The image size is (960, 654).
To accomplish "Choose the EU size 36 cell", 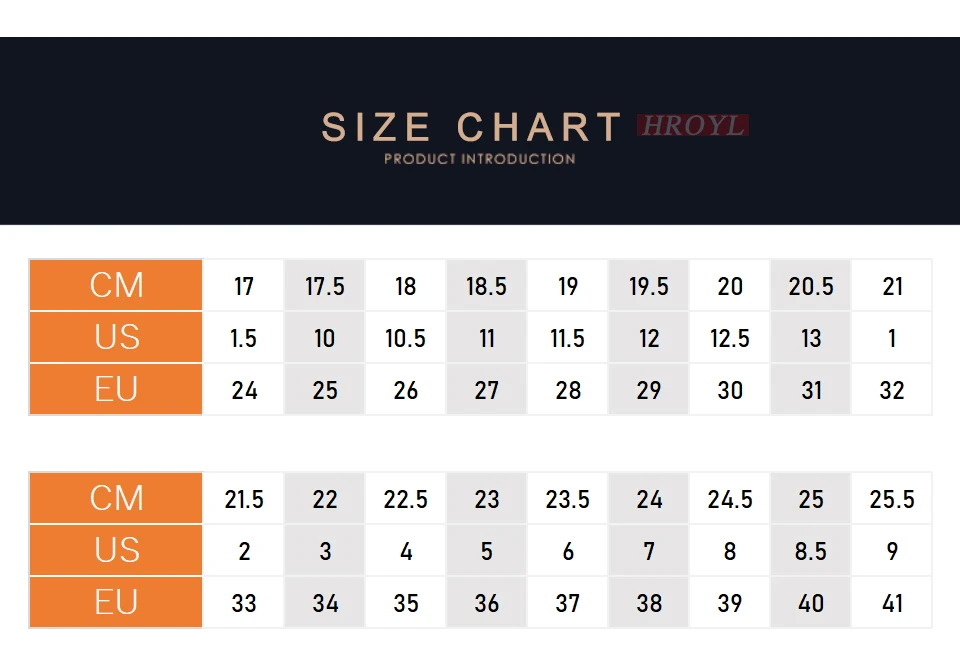I will point(486,603).
